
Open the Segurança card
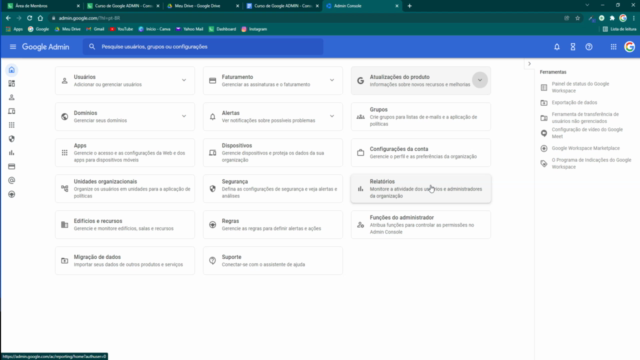(x=273, y=189)
